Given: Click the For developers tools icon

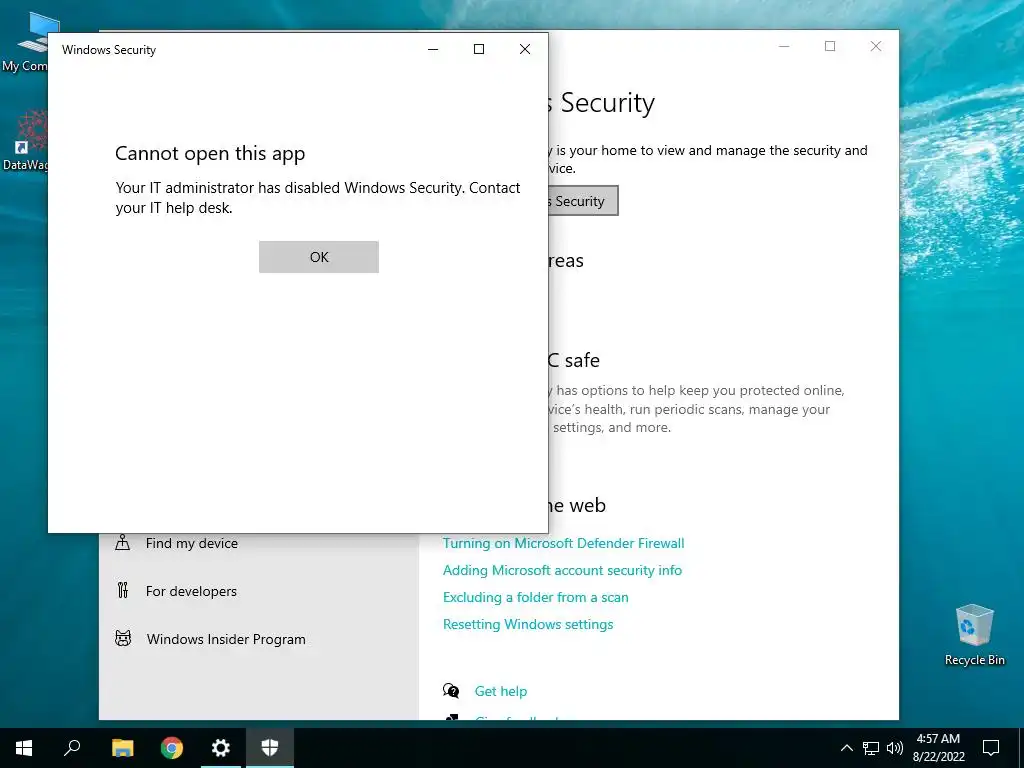Looking at the screenshot, I should [x=123, y=590].
